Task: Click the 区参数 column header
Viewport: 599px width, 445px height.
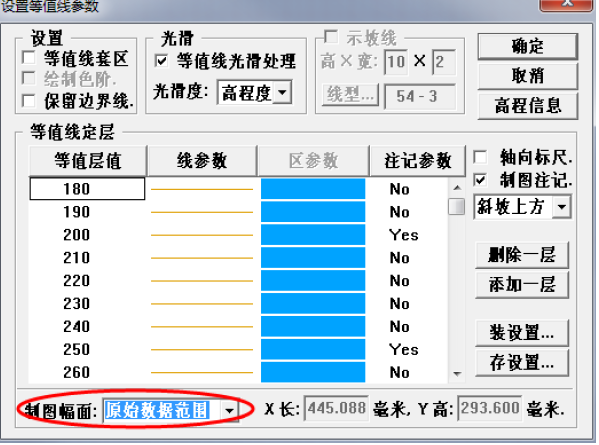Action: tap(314, 160)
